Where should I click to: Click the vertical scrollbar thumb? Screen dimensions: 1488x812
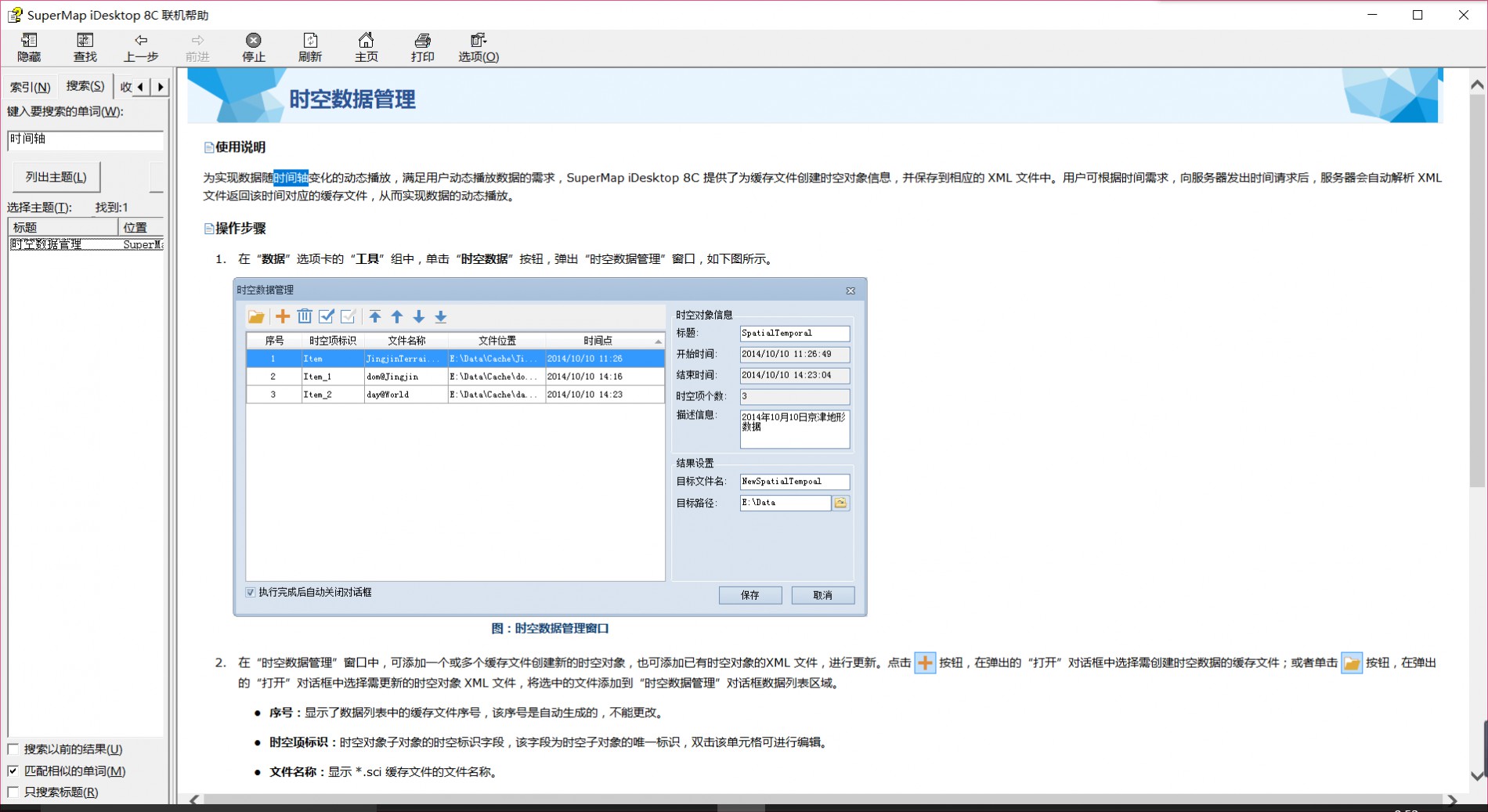point(1477,291)
